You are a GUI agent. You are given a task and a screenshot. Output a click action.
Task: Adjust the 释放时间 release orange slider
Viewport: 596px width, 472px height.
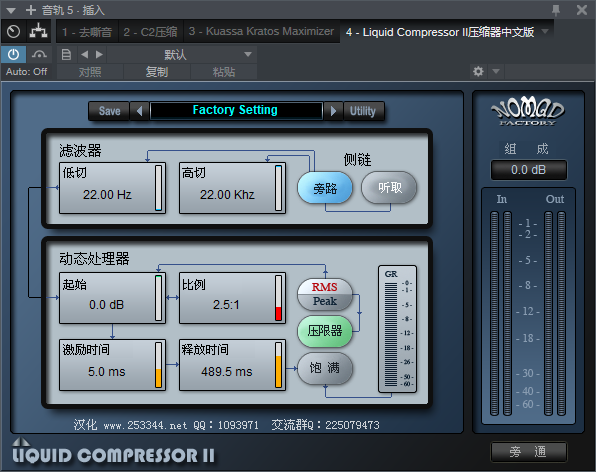(x=279, y=365)
